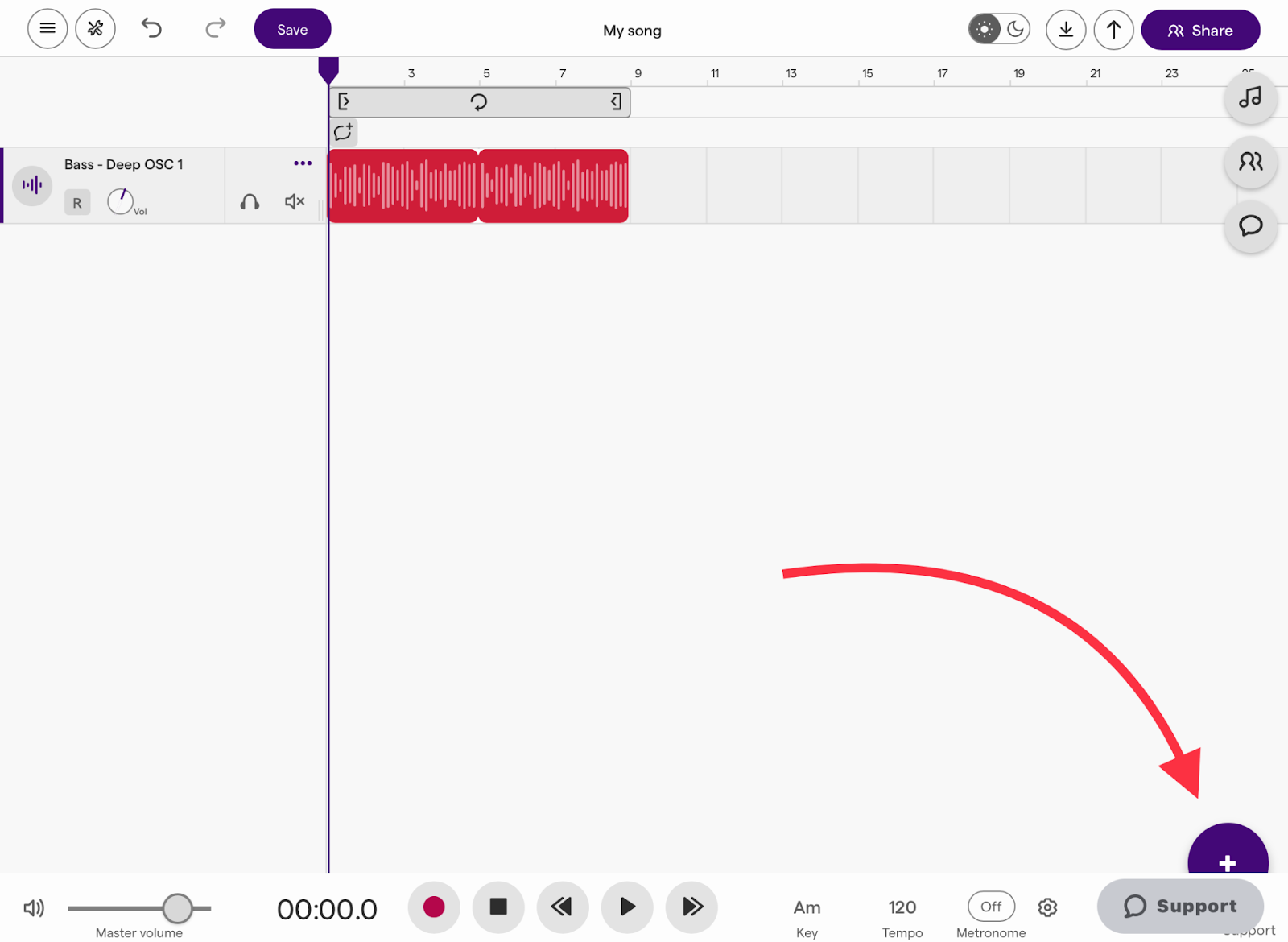Open the collaborators panel icon
Screen dimensions: 1288x942
pos(1250,162)
